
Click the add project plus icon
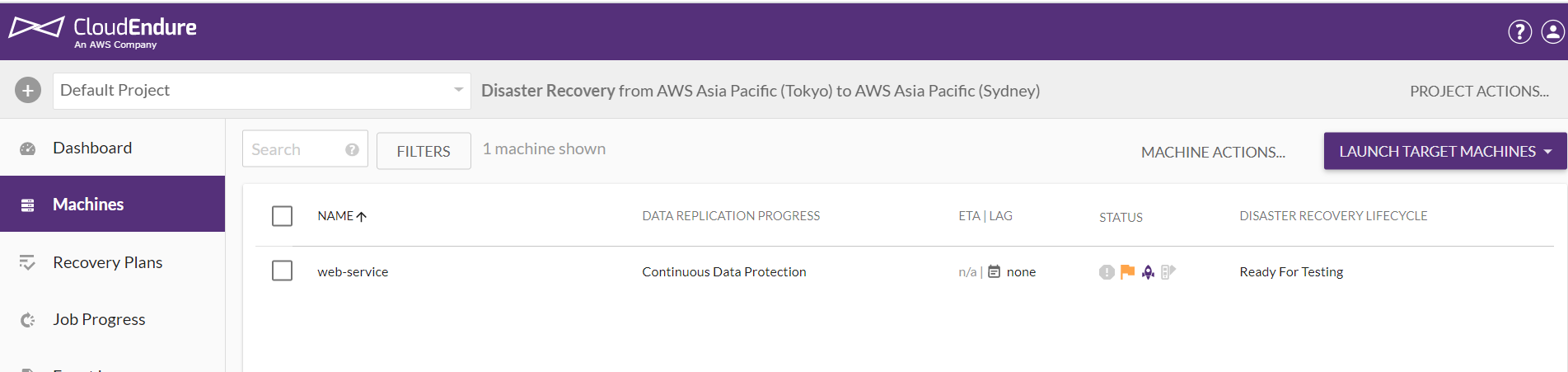(28, 91)
